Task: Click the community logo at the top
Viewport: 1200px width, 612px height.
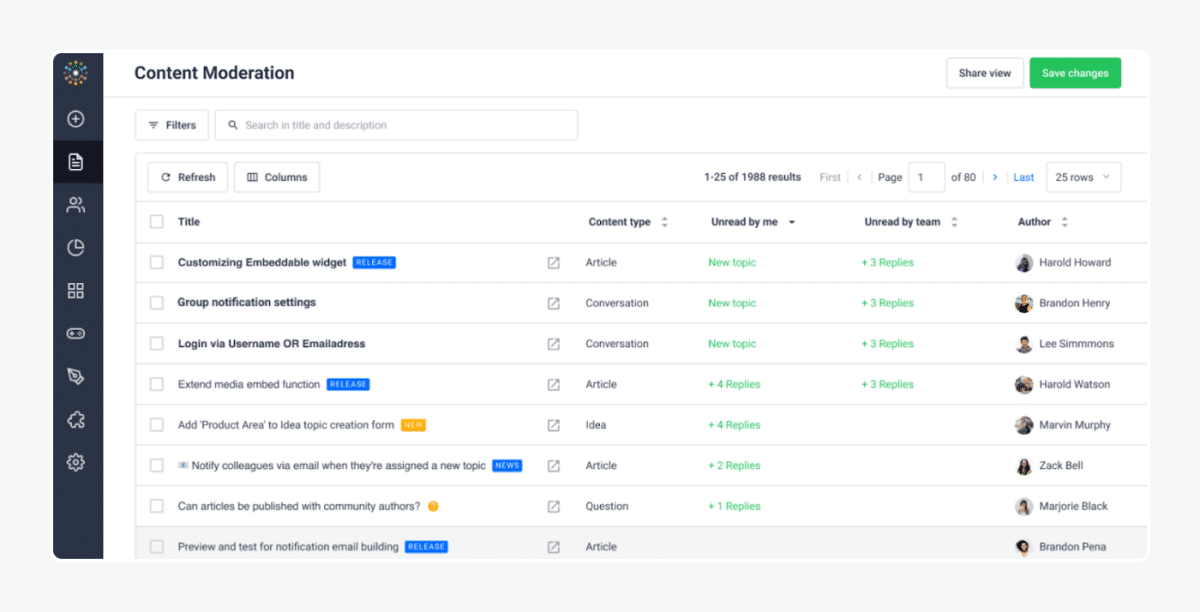Action: (76, 73)
